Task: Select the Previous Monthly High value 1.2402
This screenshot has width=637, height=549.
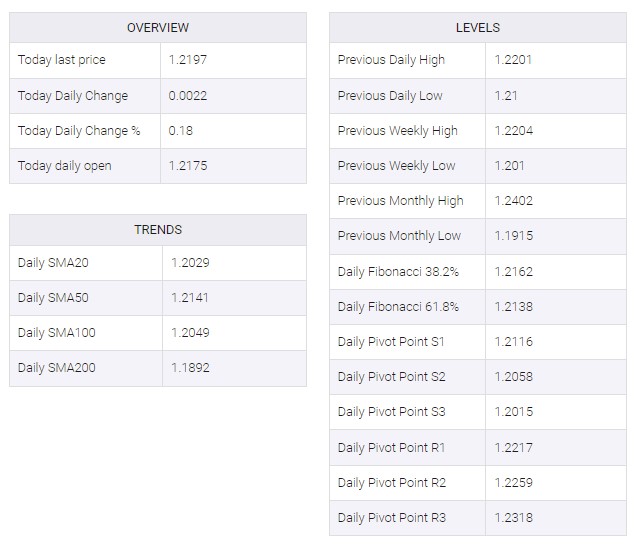Action: (x=514, y=201)
